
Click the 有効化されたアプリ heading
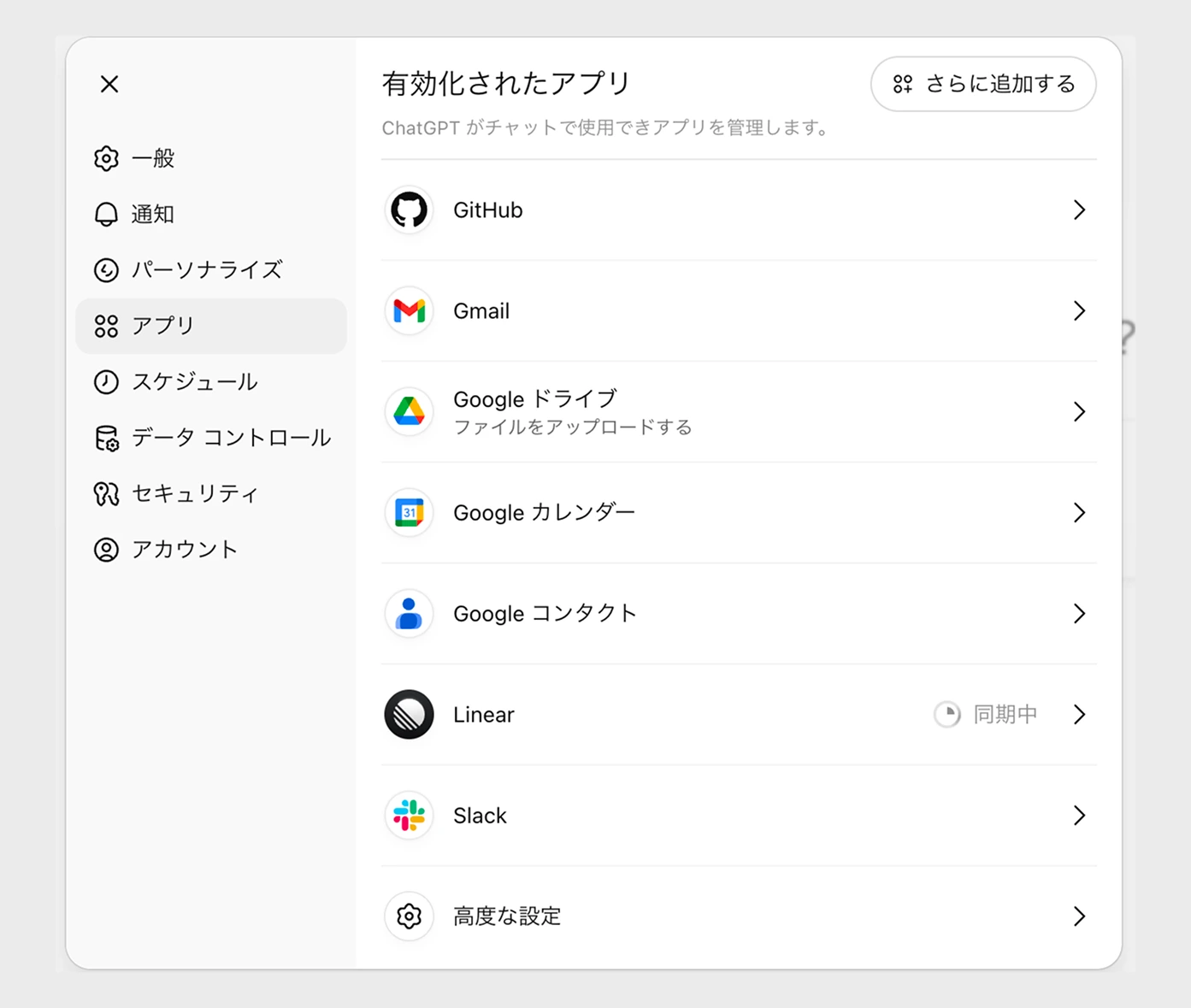point(506,84)
